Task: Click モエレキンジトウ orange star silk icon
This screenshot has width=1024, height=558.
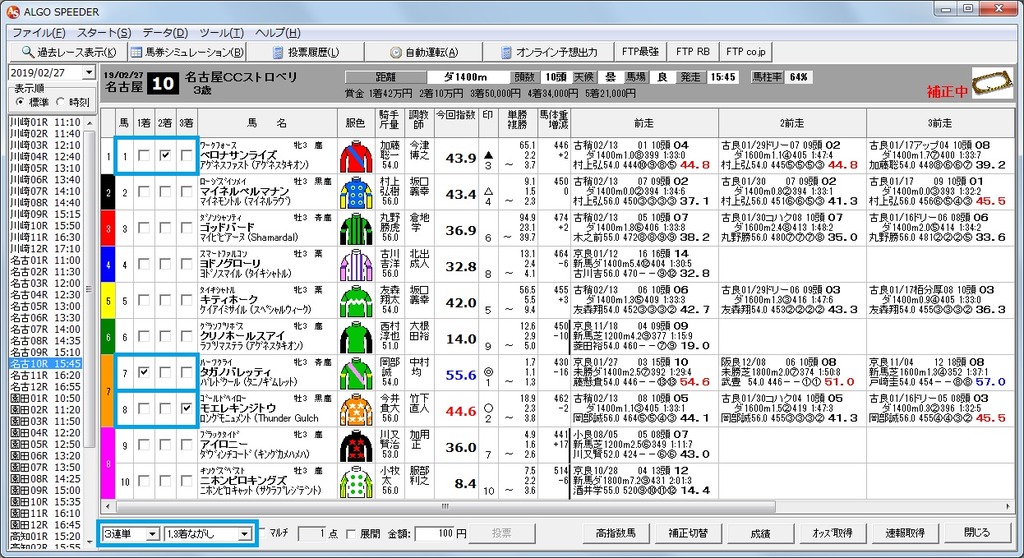Action: point(356,409)
